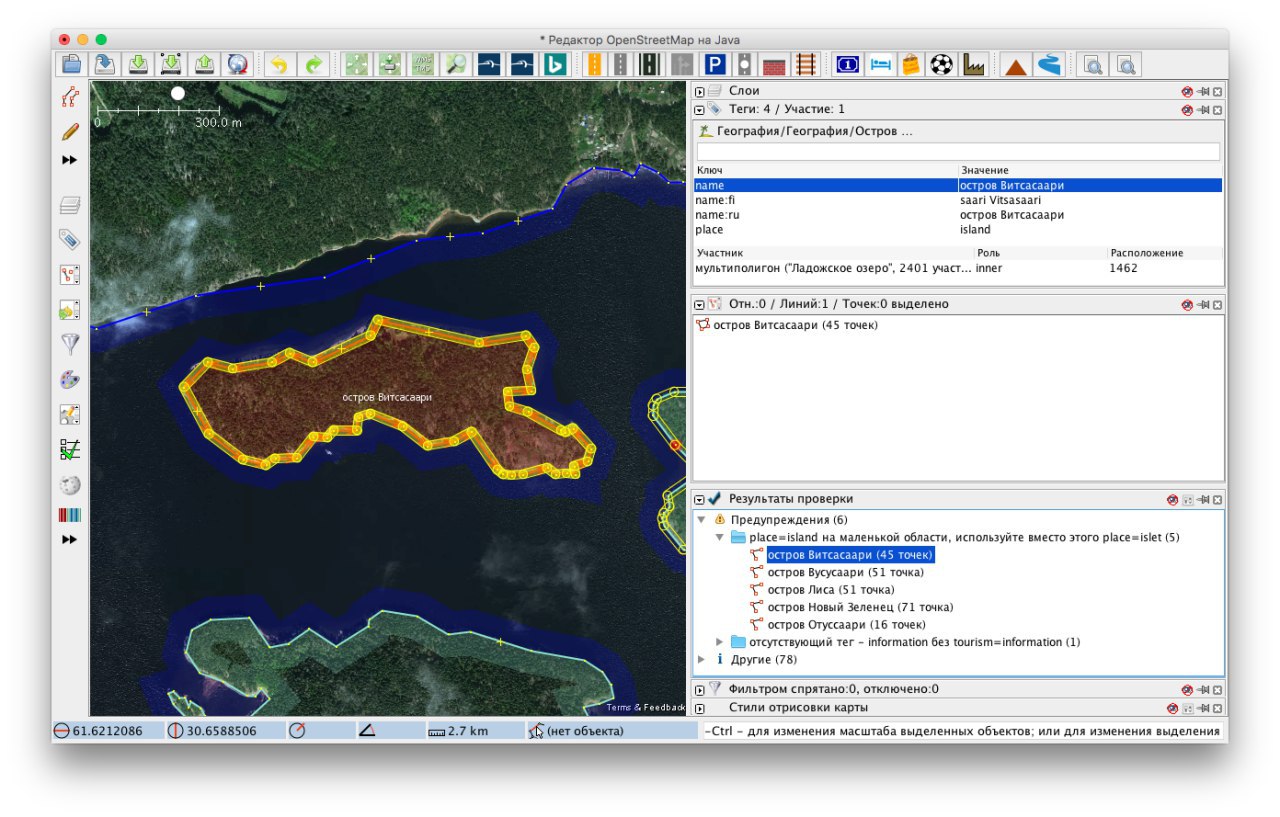Select the soccer ball sport preset
1280x817 pixels.
tap(942, 64)
